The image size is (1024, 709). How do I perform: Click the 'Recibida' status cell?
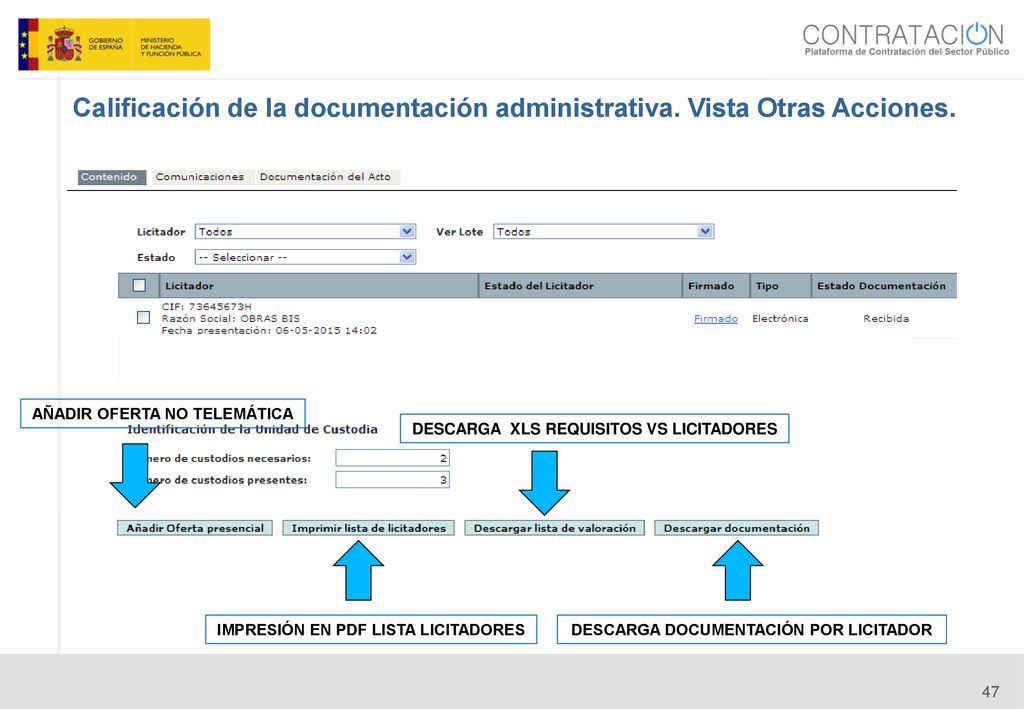(886, 319)
